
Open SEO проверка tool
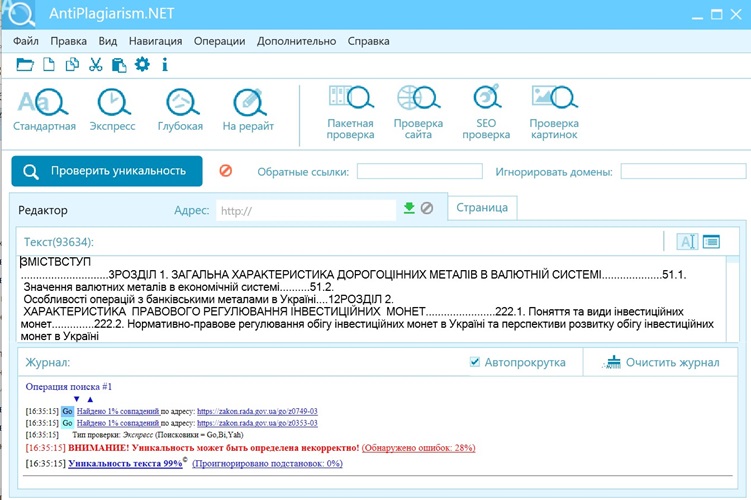tap(486, 113)
